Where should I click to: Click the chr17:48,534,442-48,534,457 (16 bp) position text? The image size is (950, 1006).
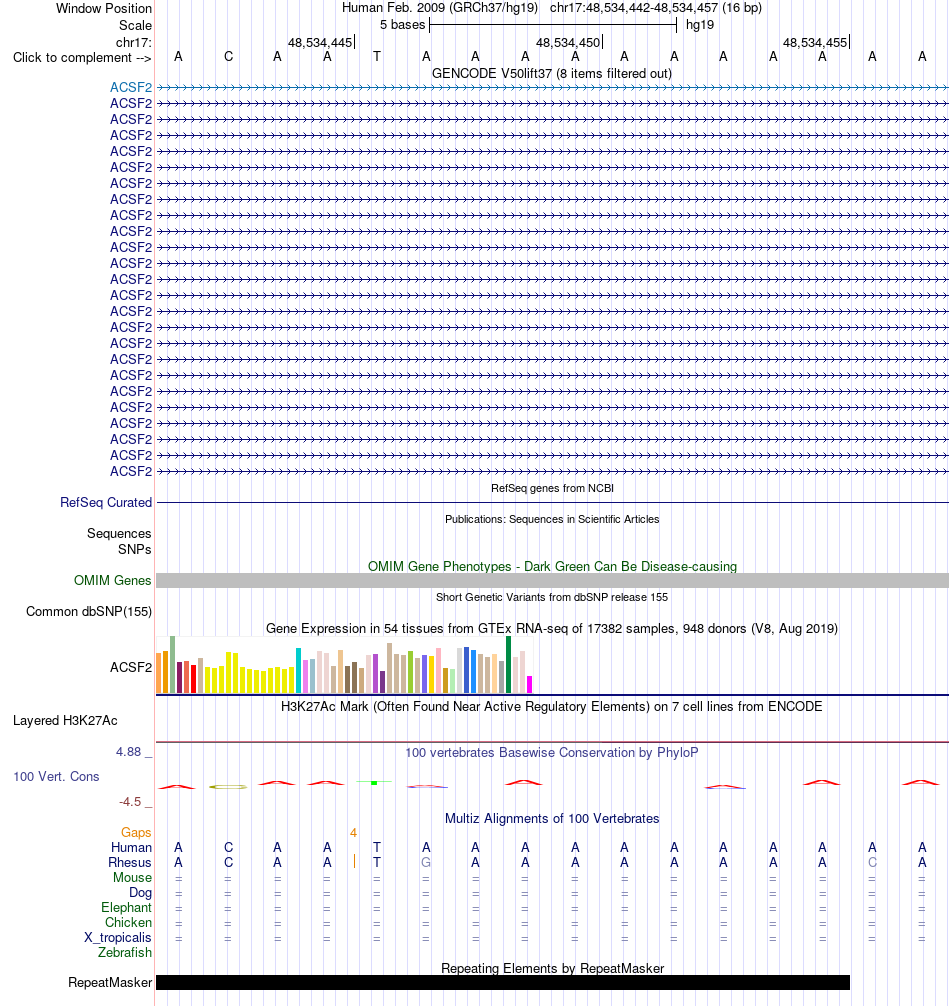656,8
